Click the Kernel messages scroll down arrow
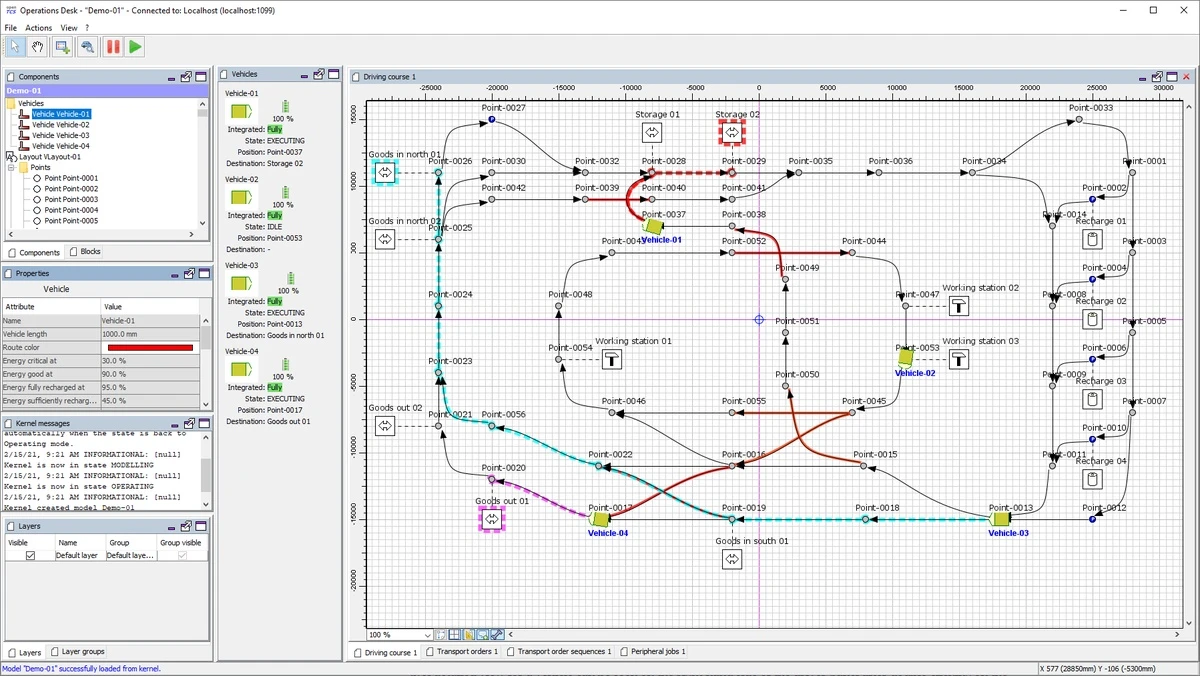1200x676 pixels. (x=206, y=507)
